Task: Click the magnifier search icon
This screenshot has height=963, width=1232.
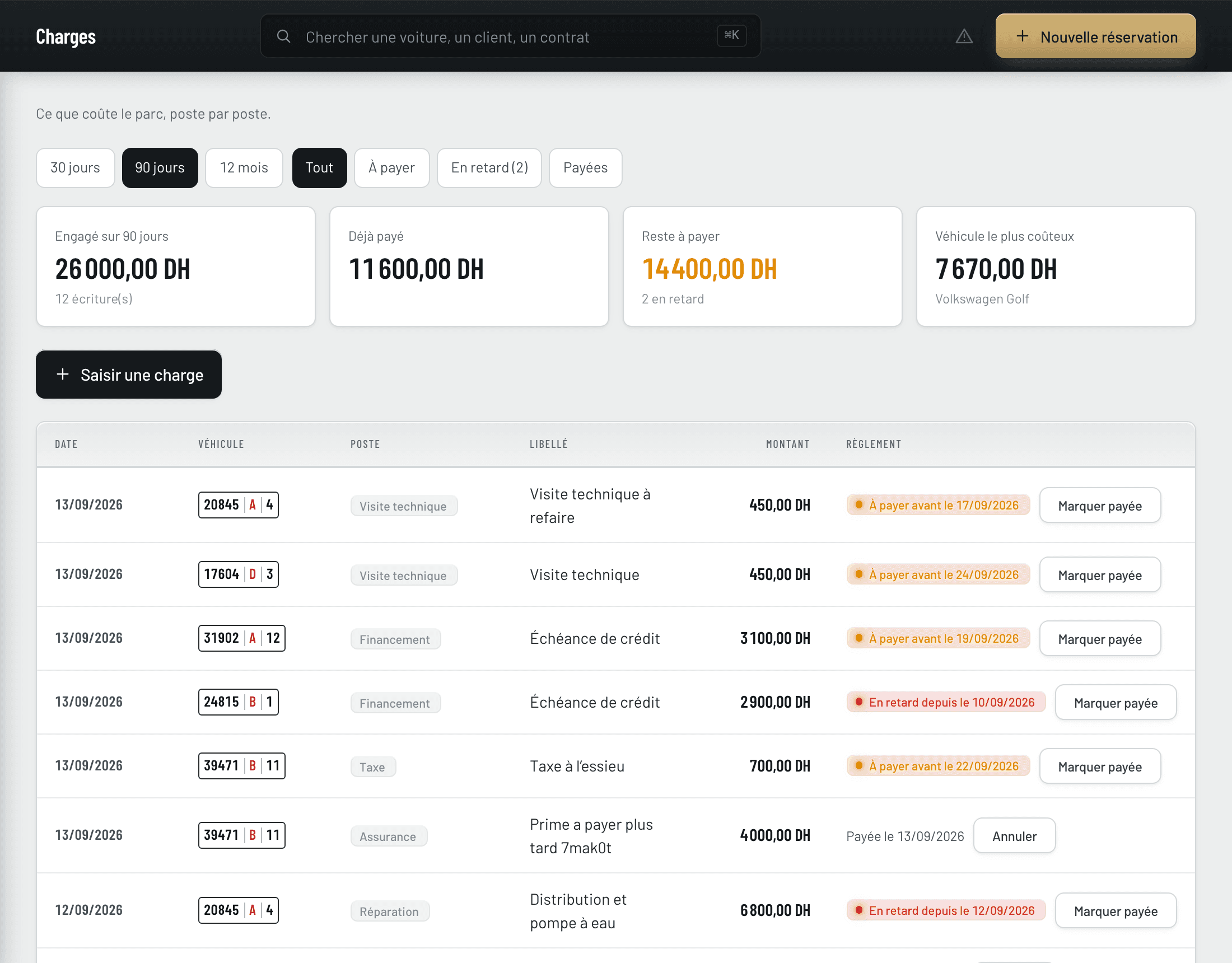Action: [x=284, y=36]
